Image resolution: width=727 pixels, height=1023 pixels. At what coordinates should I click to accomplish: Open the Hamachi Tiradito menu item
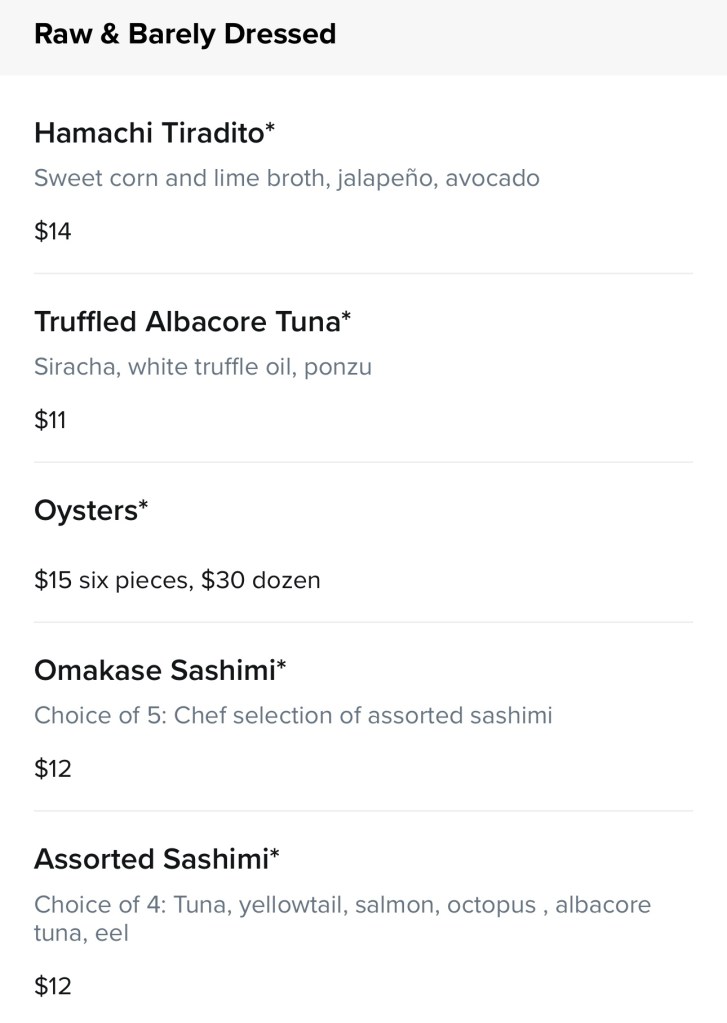click(x=150, y=132)
